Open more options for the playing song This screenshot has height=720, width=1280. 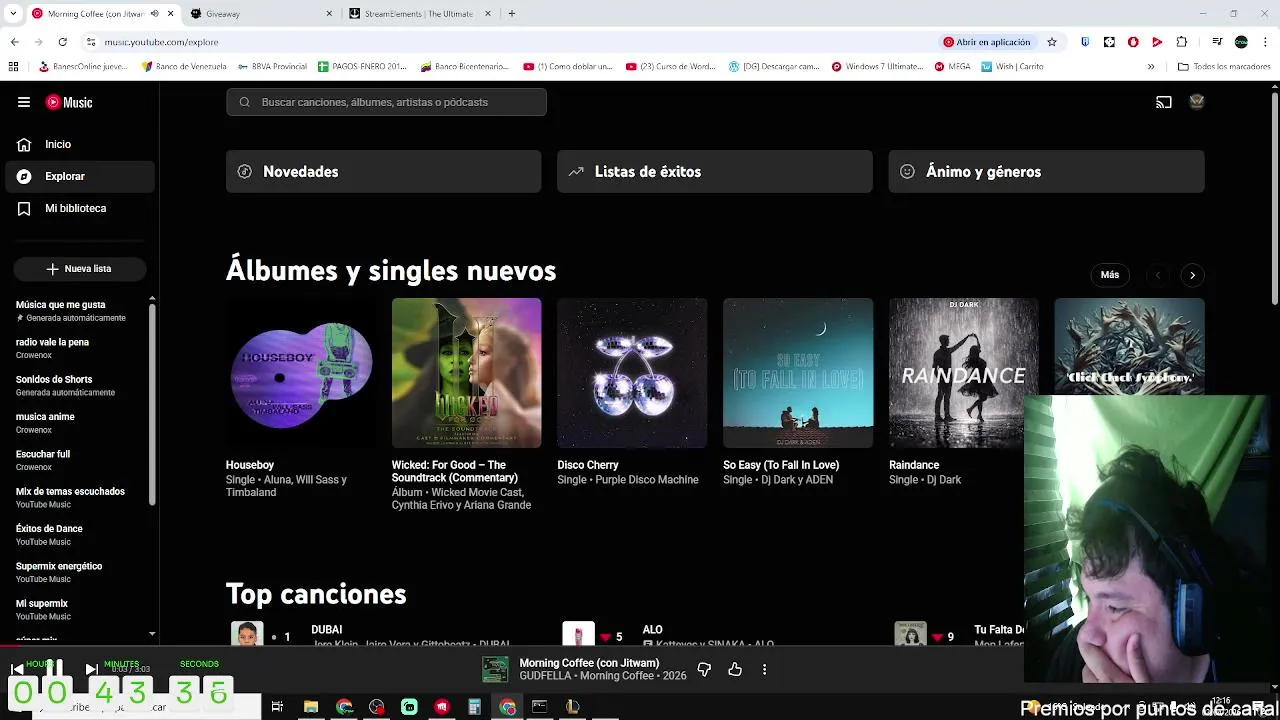[x=764, y=669]
